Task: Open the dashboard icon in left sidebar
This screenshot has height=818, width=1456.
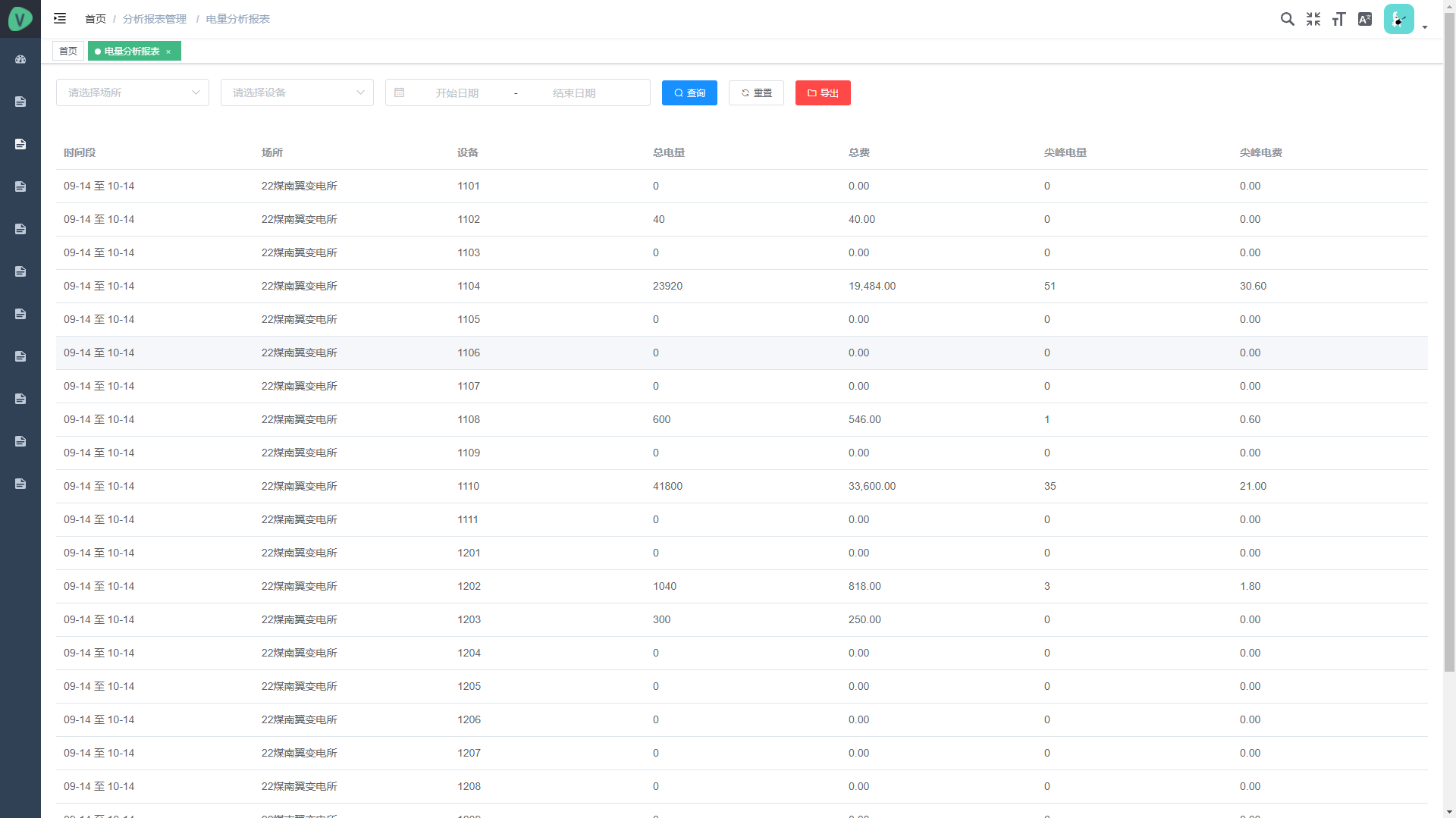Action: tap(20, 59)
